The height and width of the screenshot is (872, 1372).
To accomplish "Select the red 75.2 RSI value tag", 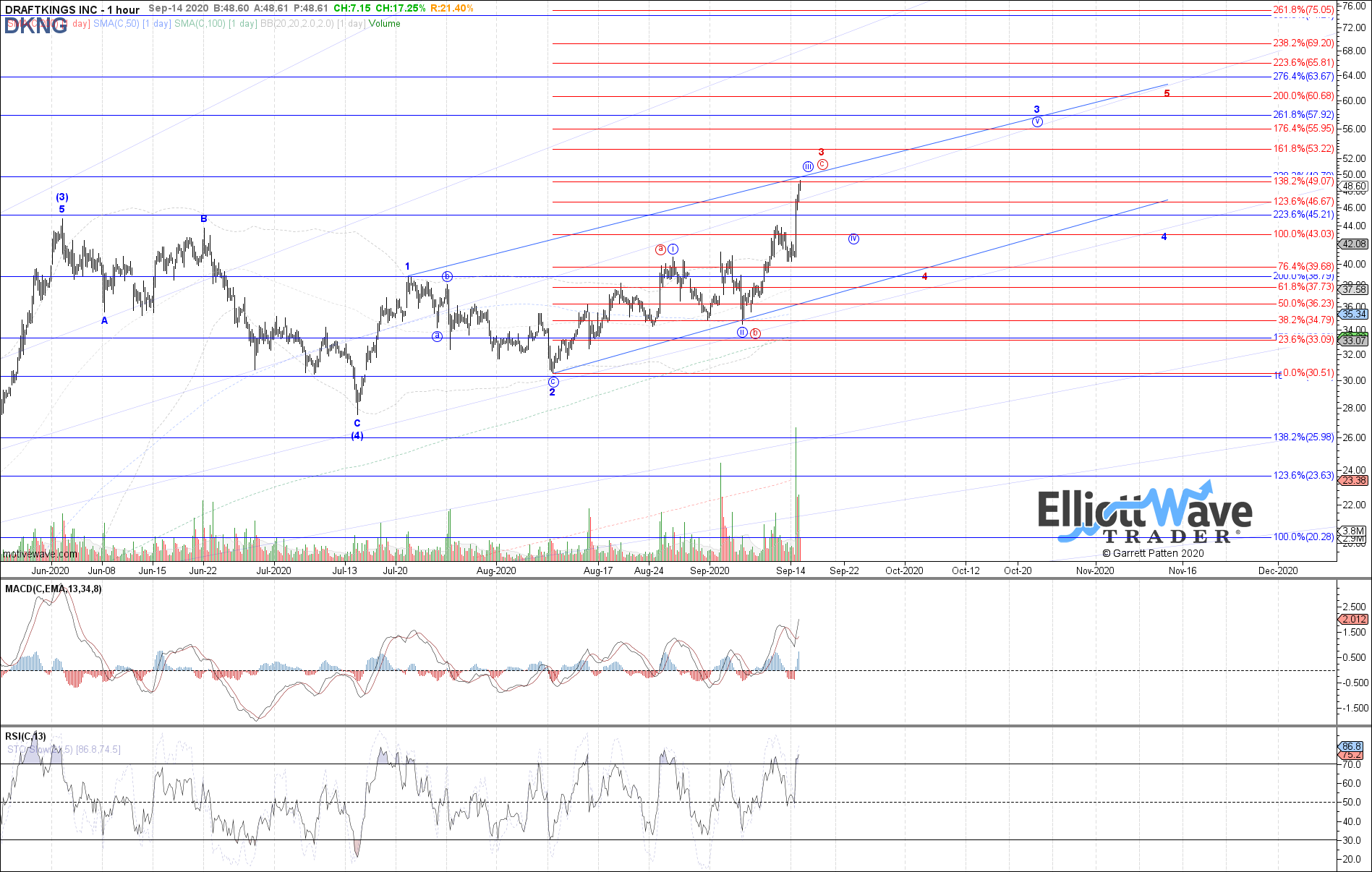I will (x=1352, y=756).
